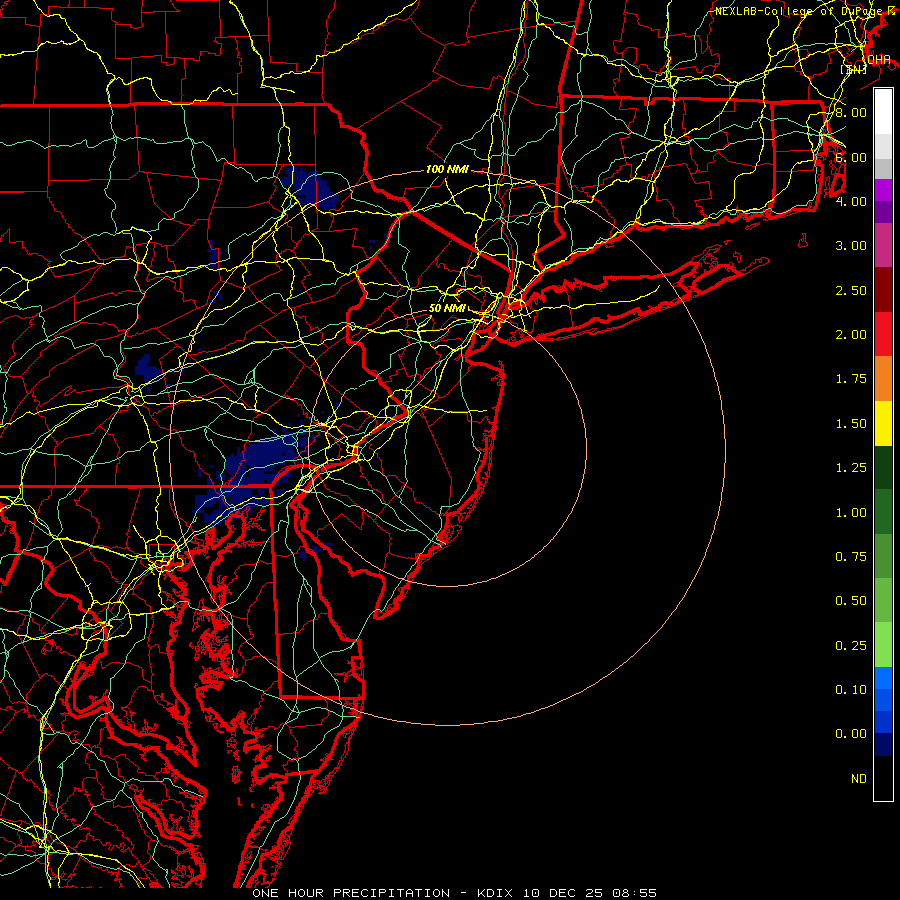The width and height of the screenshot is (900, 900).
Task: Click the orange legend swatch
Action: pyautogui.click(x=883, y=378)
